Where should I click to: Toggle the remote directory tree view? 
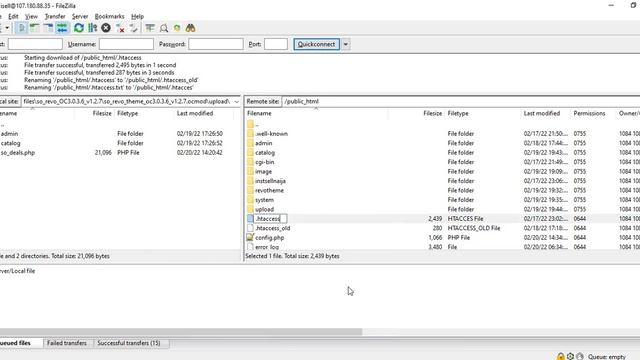pyautogui.click(x=48, y=28)
